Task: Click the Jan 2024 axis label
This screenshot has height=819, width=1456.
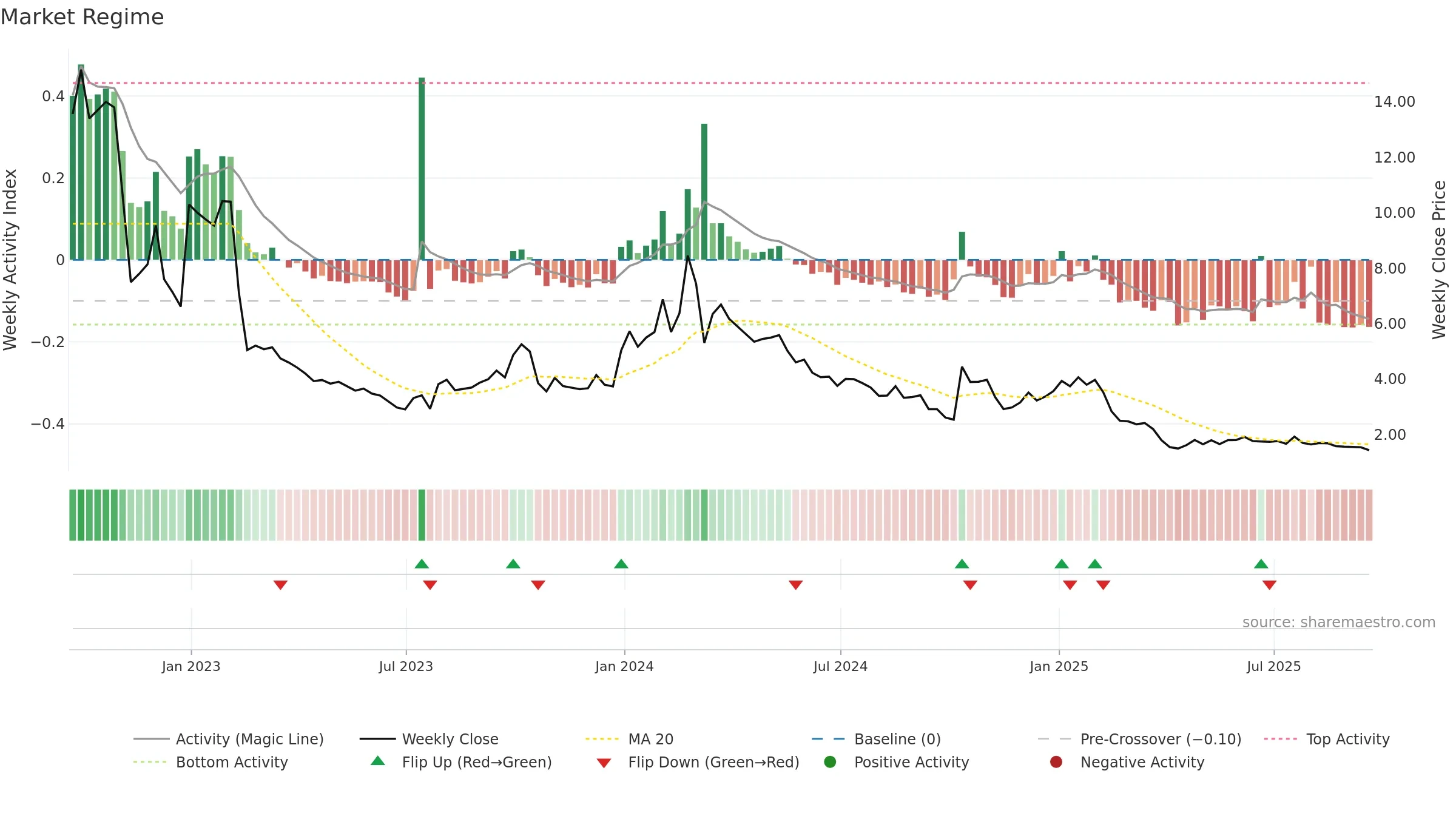Action: [624, 666]
